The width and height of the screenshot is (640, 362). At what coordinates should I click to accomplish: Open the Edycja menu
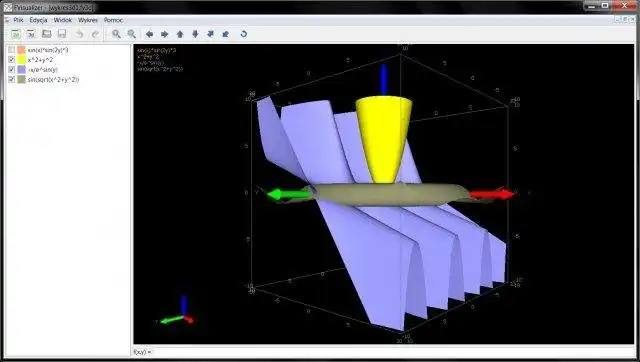coord(38,20)
